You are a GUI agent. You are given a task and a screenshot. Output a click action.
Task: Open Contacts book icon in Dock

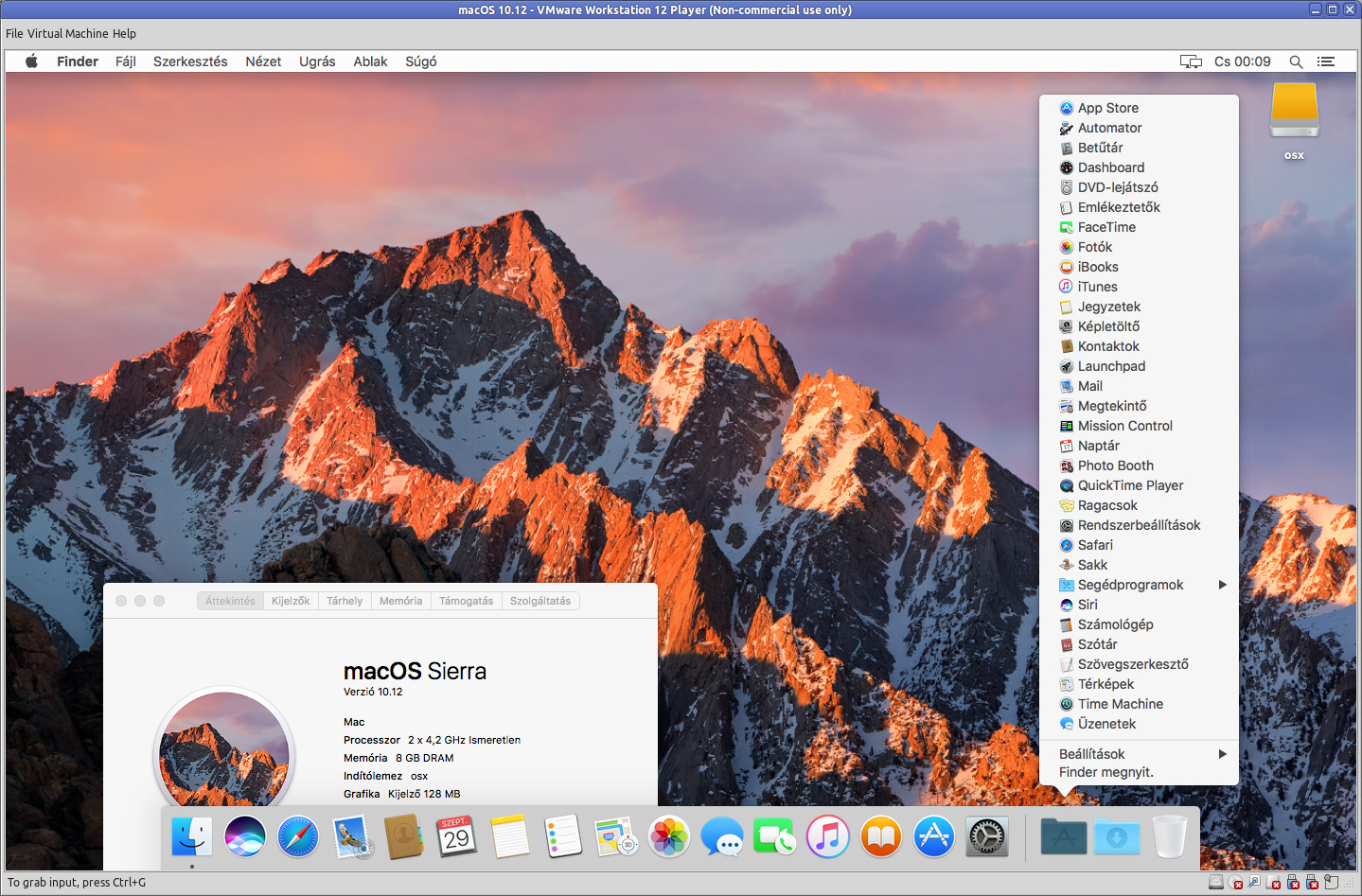(404, 836)
